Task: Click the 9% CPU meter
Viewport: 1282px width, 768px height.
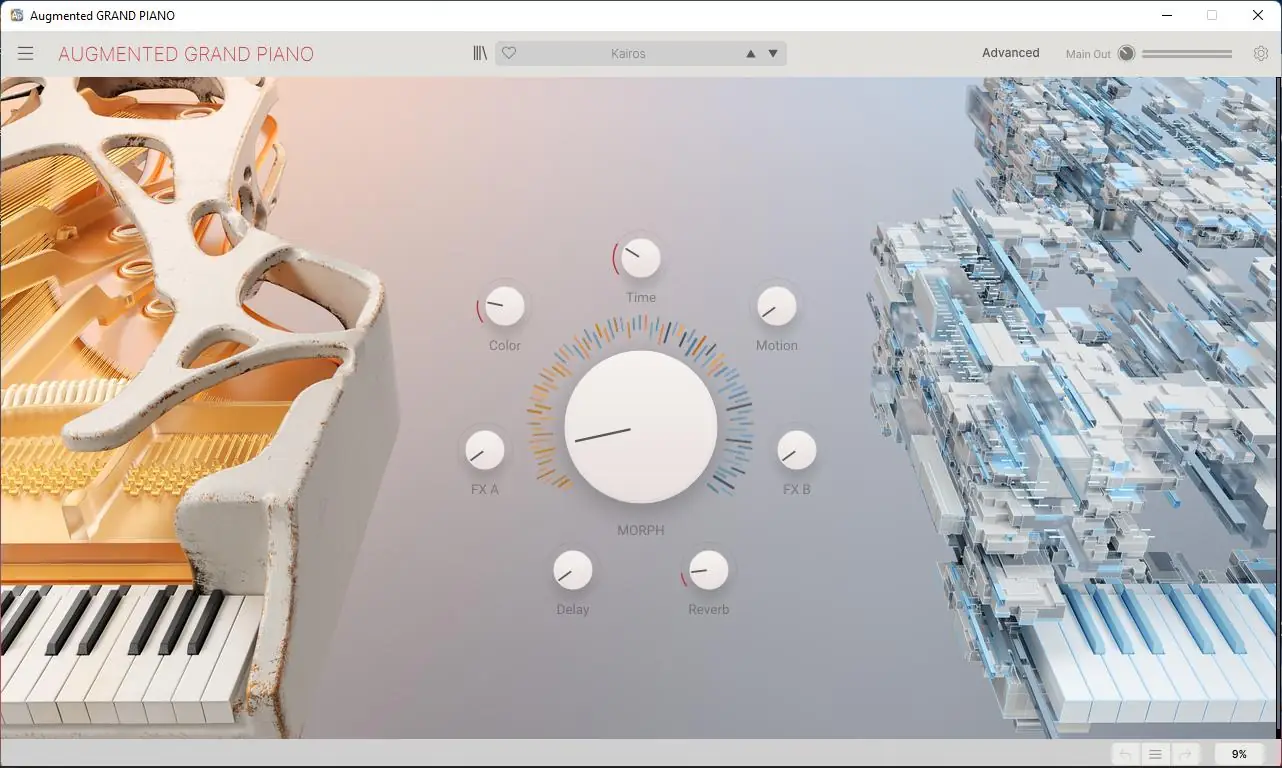Action: pos(1239,755)
